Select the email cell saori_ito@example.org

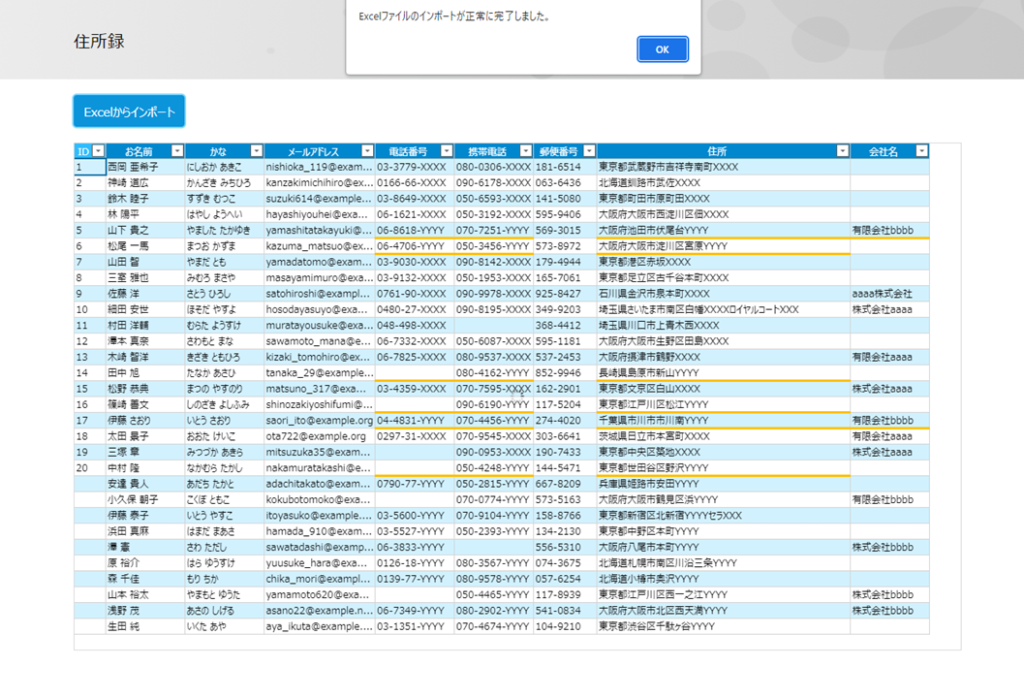pyautogui.click(x=319, y=422)
